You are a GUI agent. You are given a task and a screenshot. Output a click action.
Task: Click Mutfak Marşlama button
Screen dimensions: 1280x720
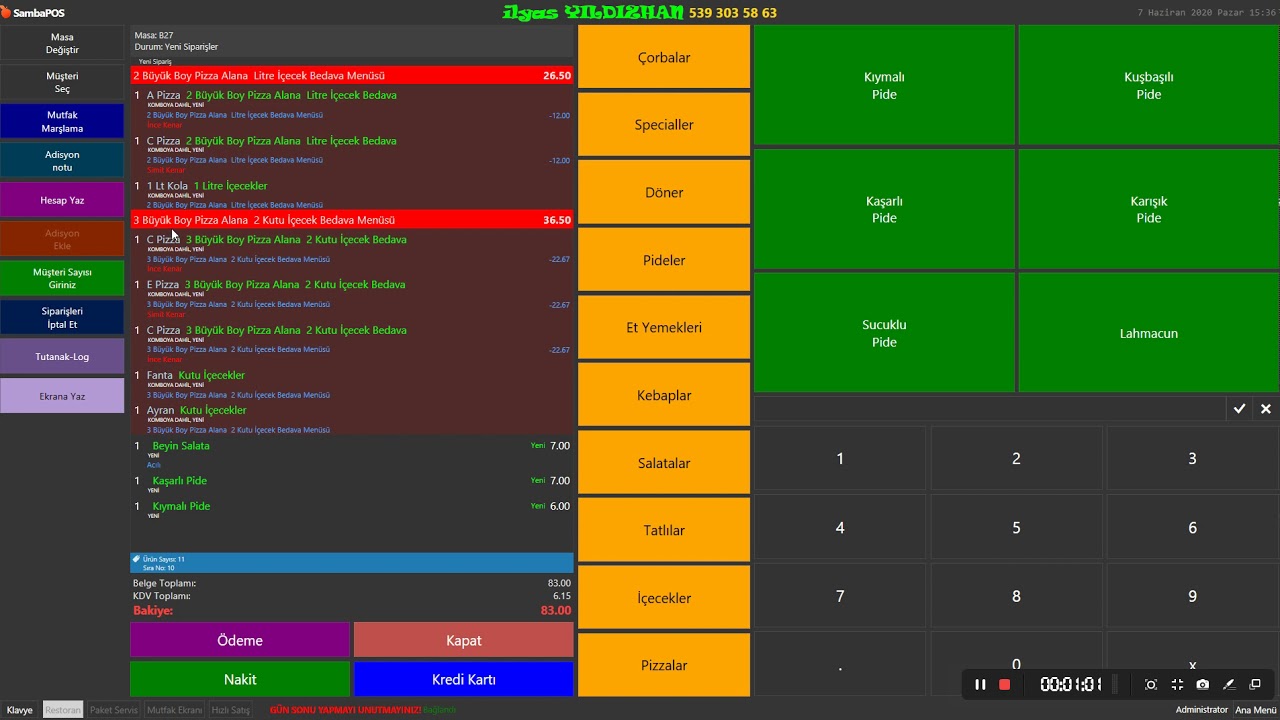(62, 122)
